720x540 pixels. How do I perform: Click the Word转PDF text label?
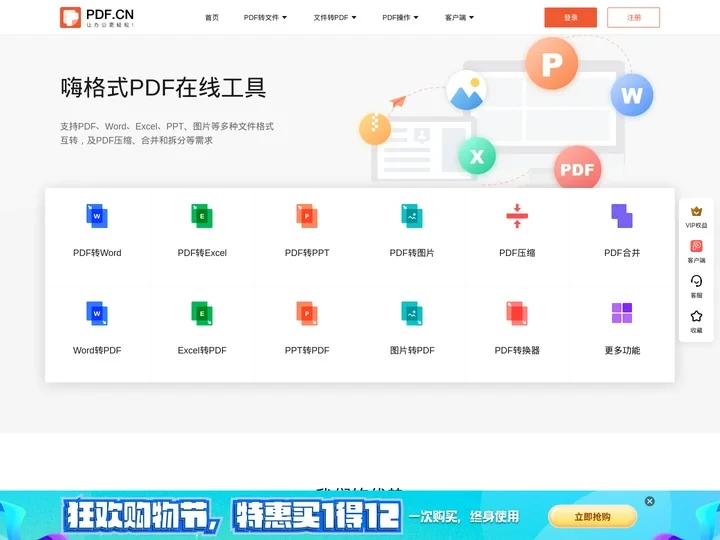point(97,350)
